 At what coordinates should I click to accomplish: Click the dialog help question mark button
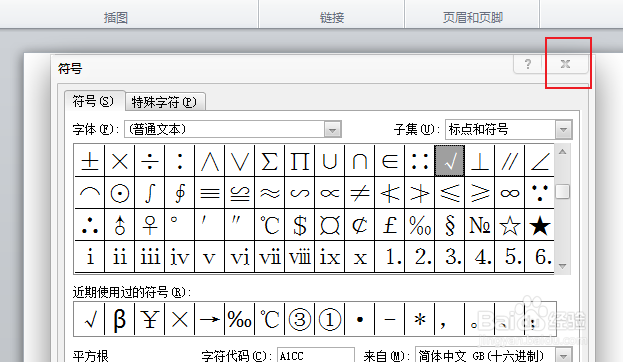click(x=528, y=64)
